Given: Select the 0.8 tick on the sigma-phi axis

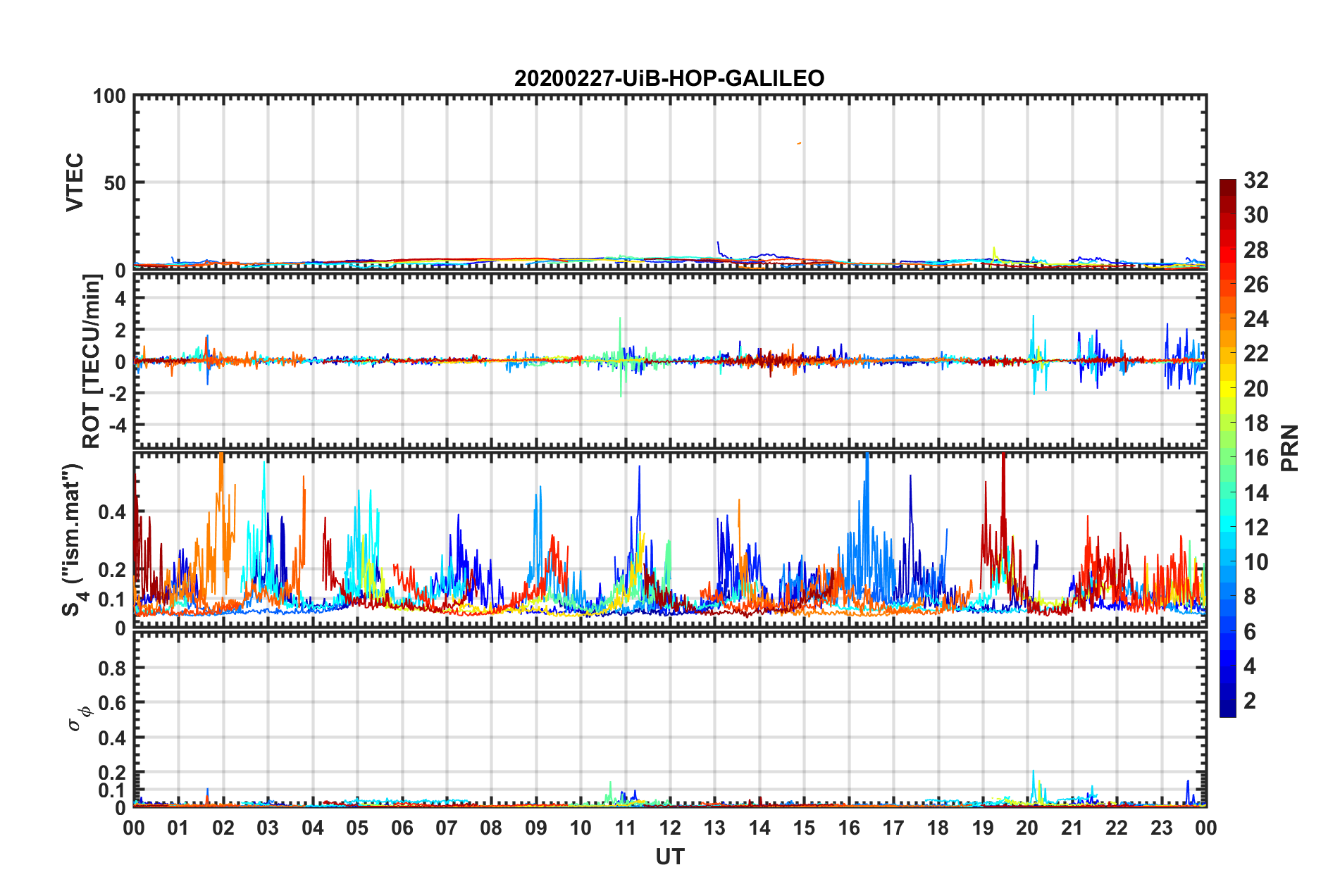Looking at the screenshot, I should click(111, 668).
